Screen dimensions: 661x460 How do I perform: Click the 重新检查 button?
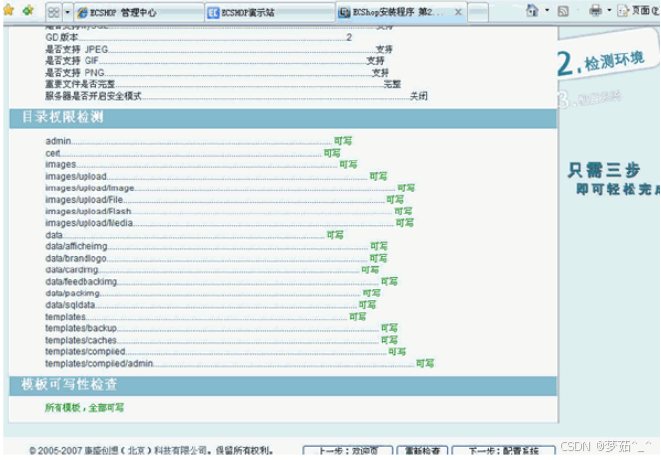coord(422,451)
